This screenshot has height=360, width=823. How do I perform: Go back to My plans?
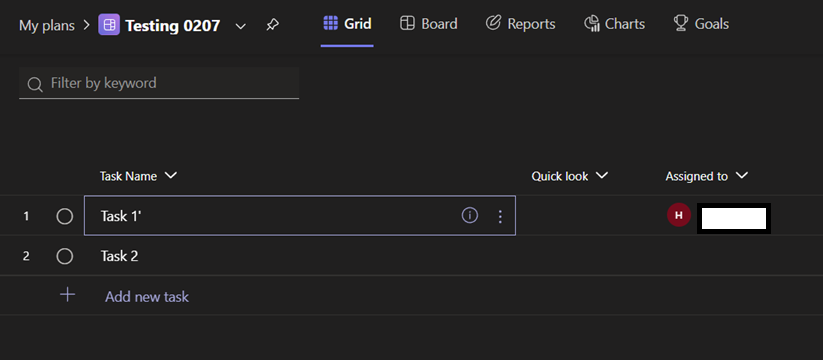point(47,25)
